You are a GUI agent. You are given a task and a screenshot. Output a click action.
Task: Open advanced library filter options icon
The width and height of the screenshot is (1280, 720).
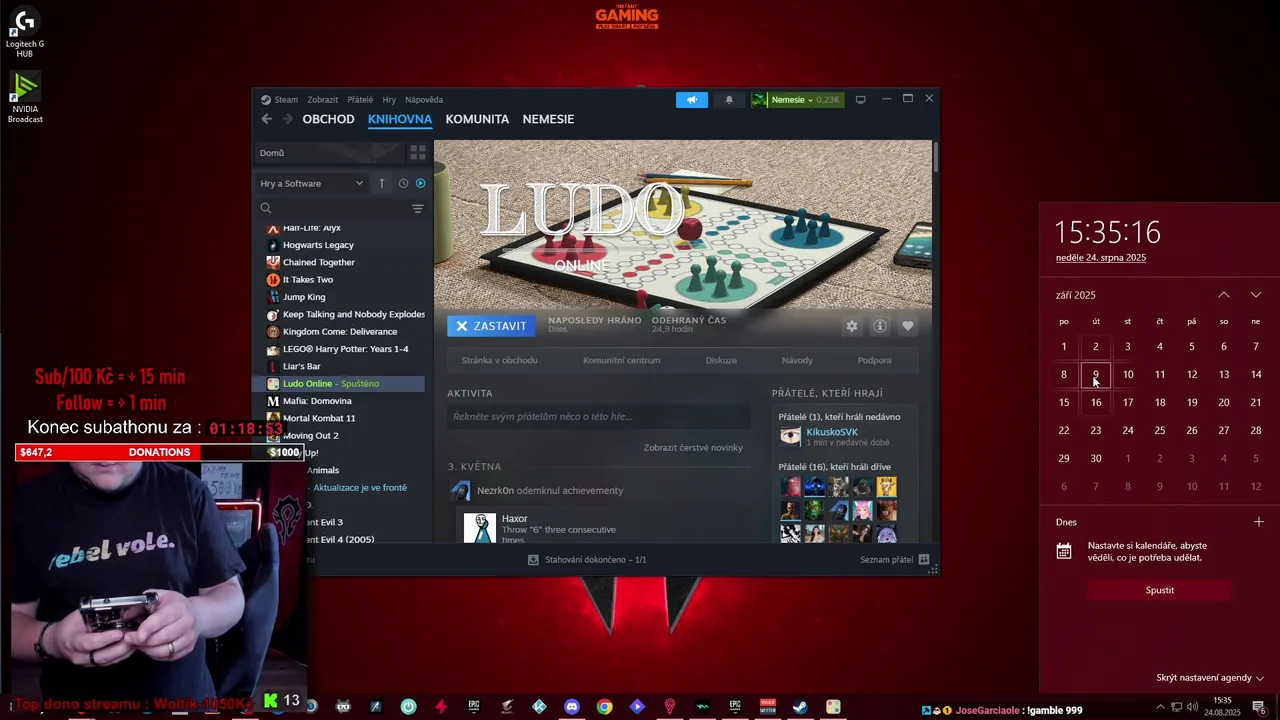coord(418,209)
